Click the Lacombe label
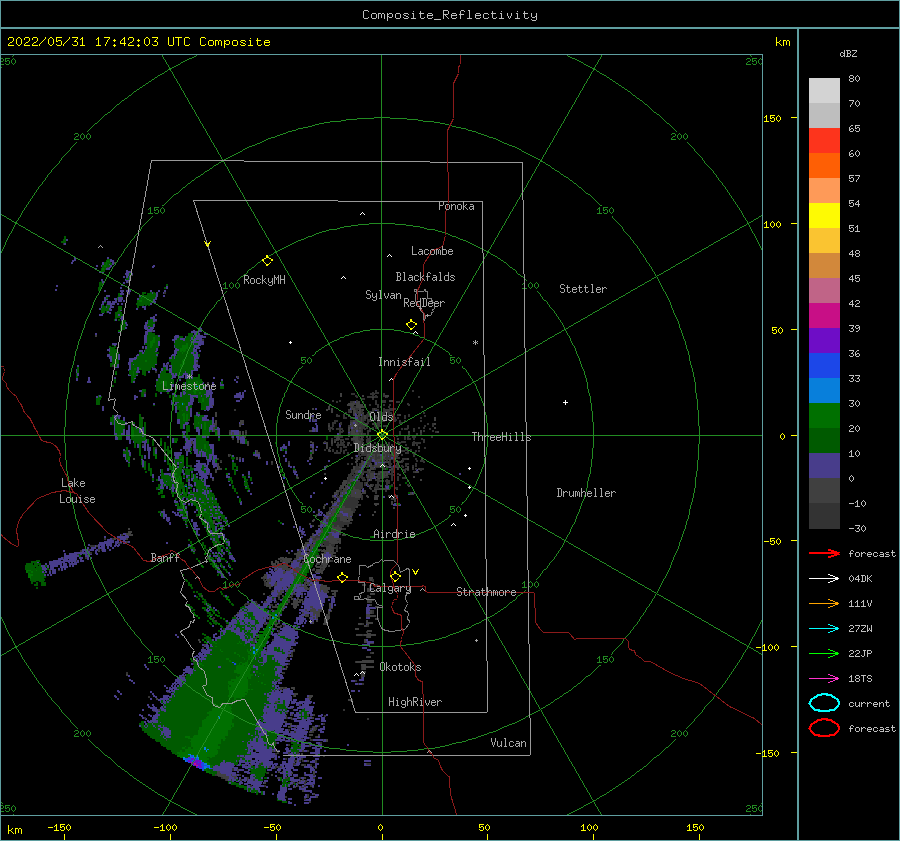900x841 pixels. (x=432, y=251)
